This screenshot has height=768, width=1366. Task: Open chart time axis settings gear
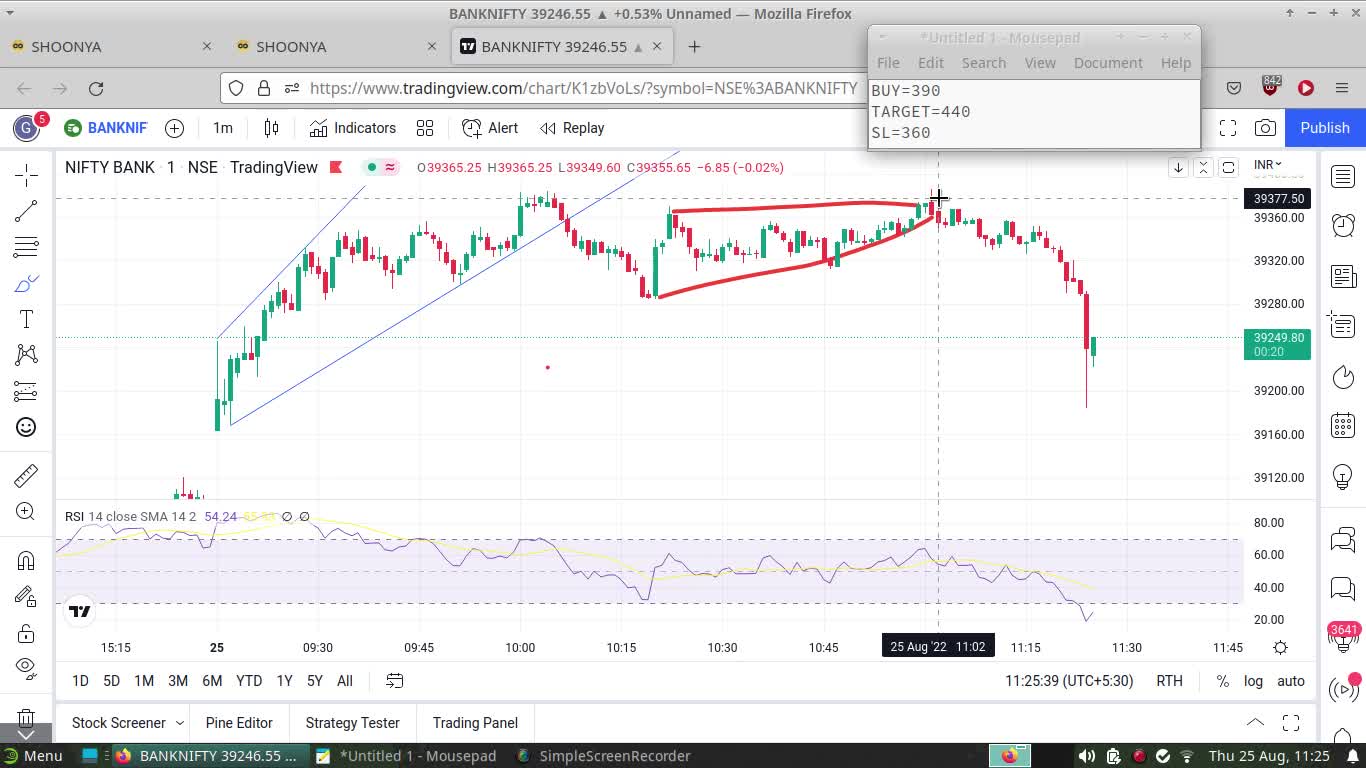[x=1280, y=648]
